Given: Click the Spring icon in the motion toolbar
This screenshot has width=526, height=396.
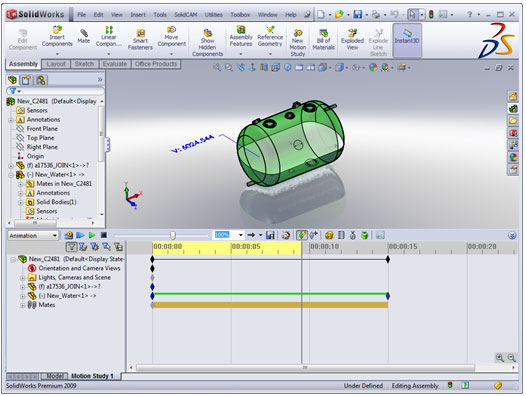Looking at the screenshot, I should (x=341, y=235).
